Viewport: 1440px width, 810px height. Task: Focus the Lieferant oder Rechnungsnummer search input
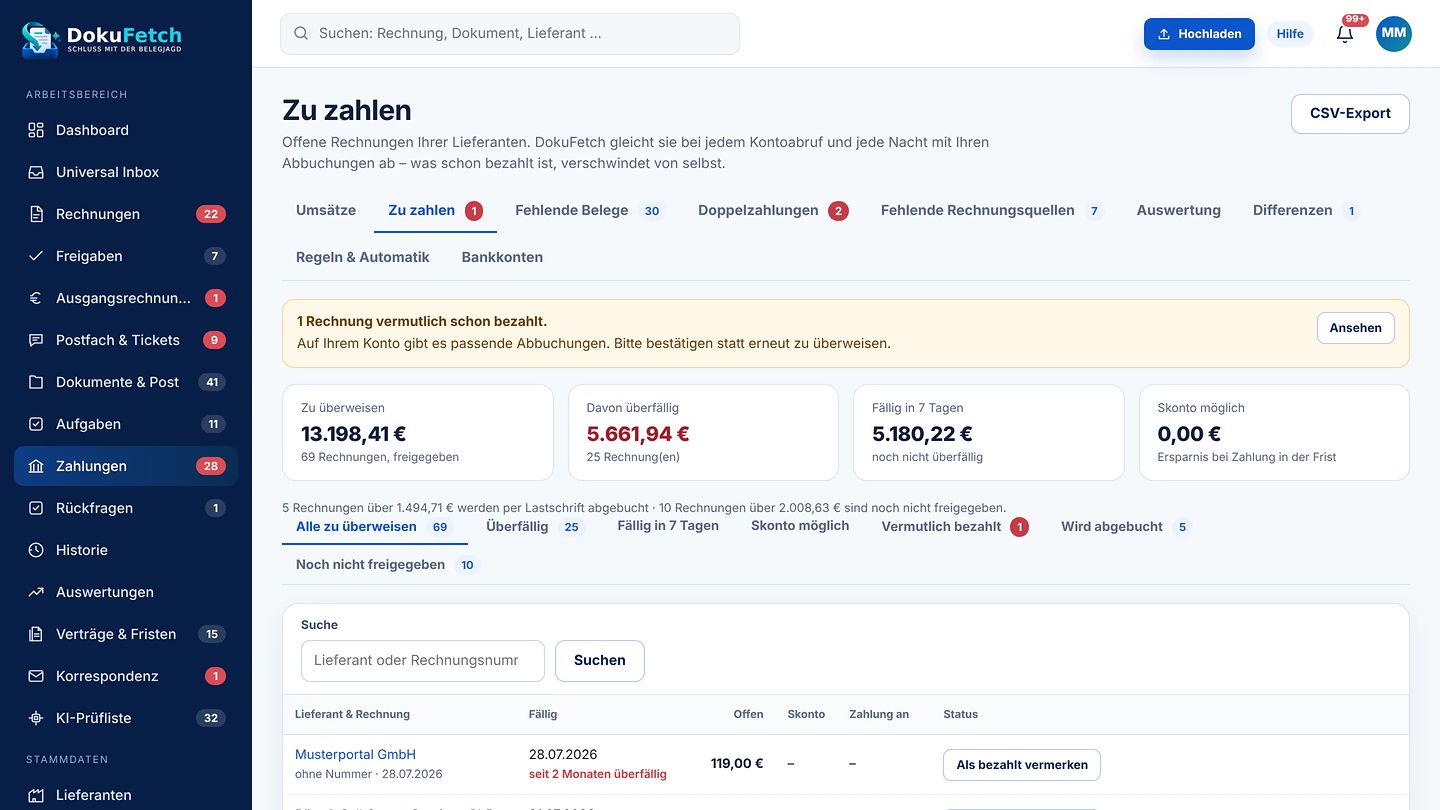[423, 660]
